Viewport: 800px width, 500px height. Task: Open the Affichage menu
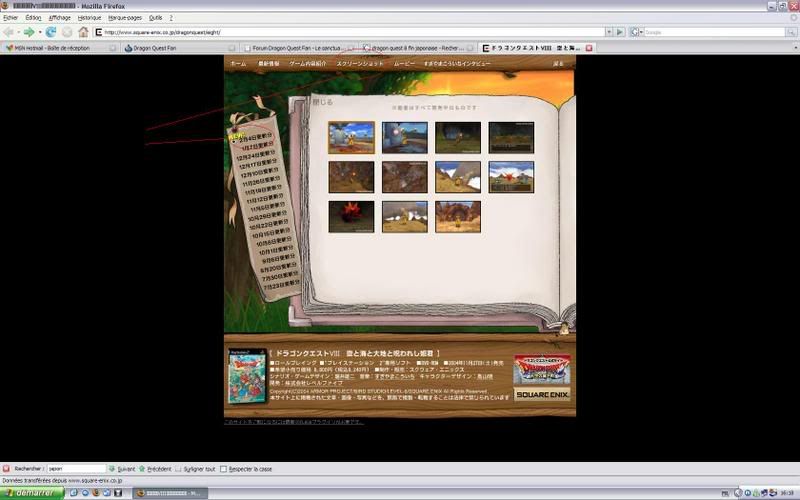click(x=60, y=17)
